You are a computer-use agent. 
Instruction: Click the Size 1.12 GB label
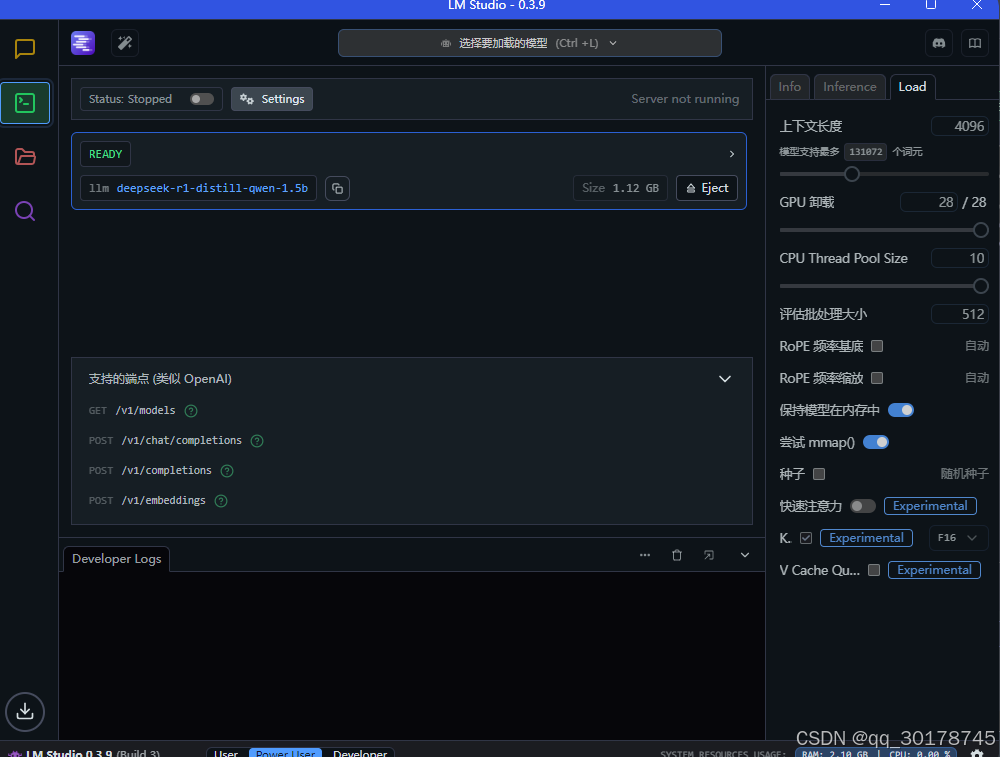click(620, 188)
